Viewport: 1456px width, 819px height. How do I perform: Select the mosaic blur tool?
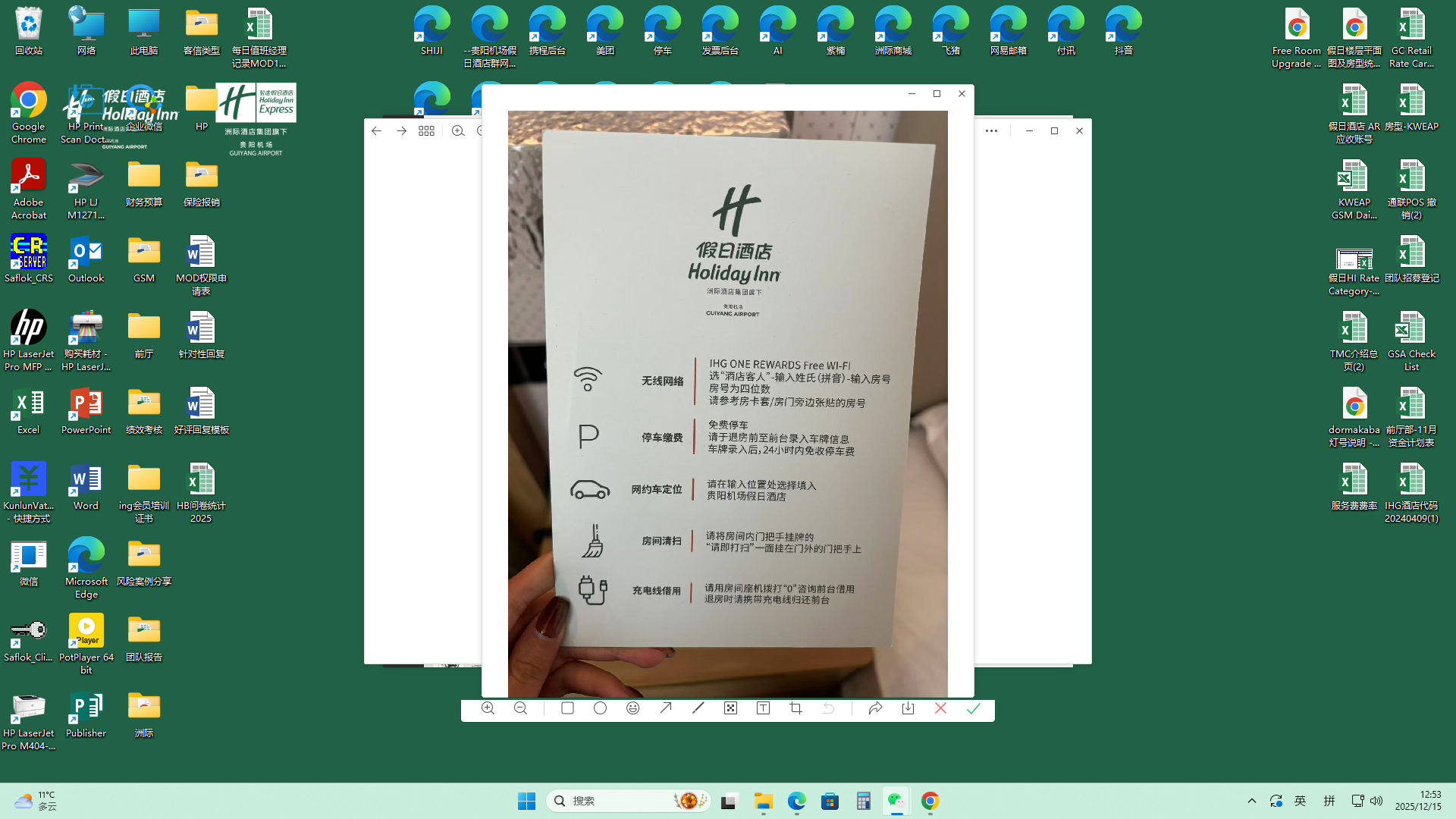[x=730, y=708]
